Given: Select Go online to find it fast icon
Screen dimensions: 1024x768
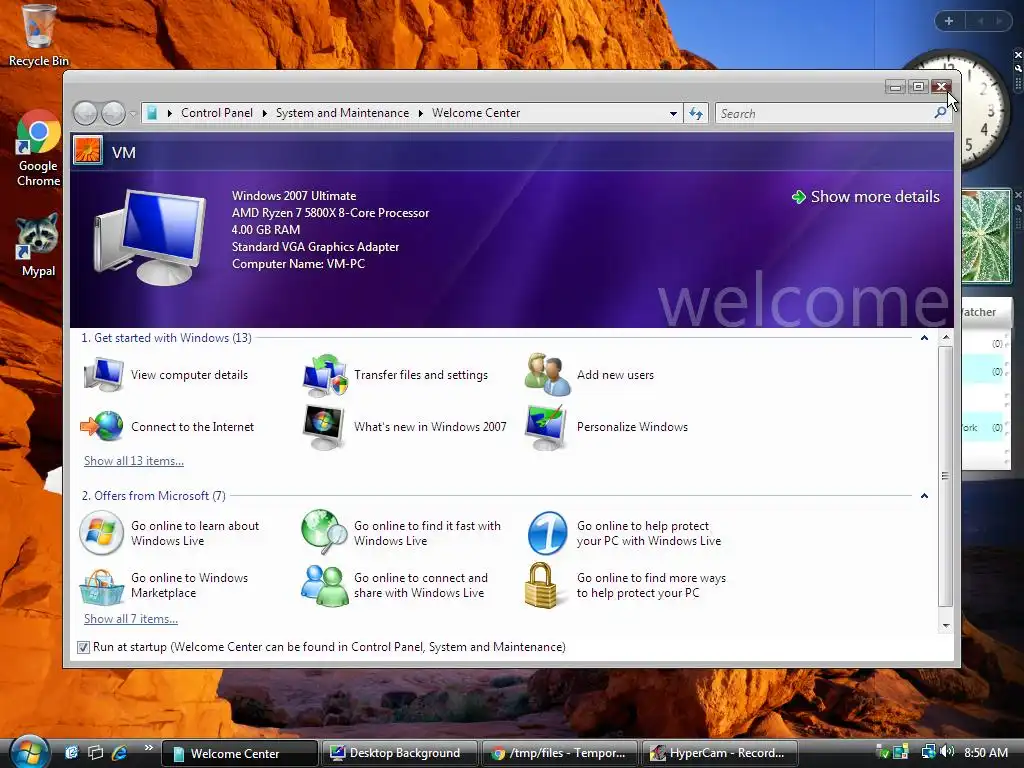Looking at the screenshot, I should point(324,532).
